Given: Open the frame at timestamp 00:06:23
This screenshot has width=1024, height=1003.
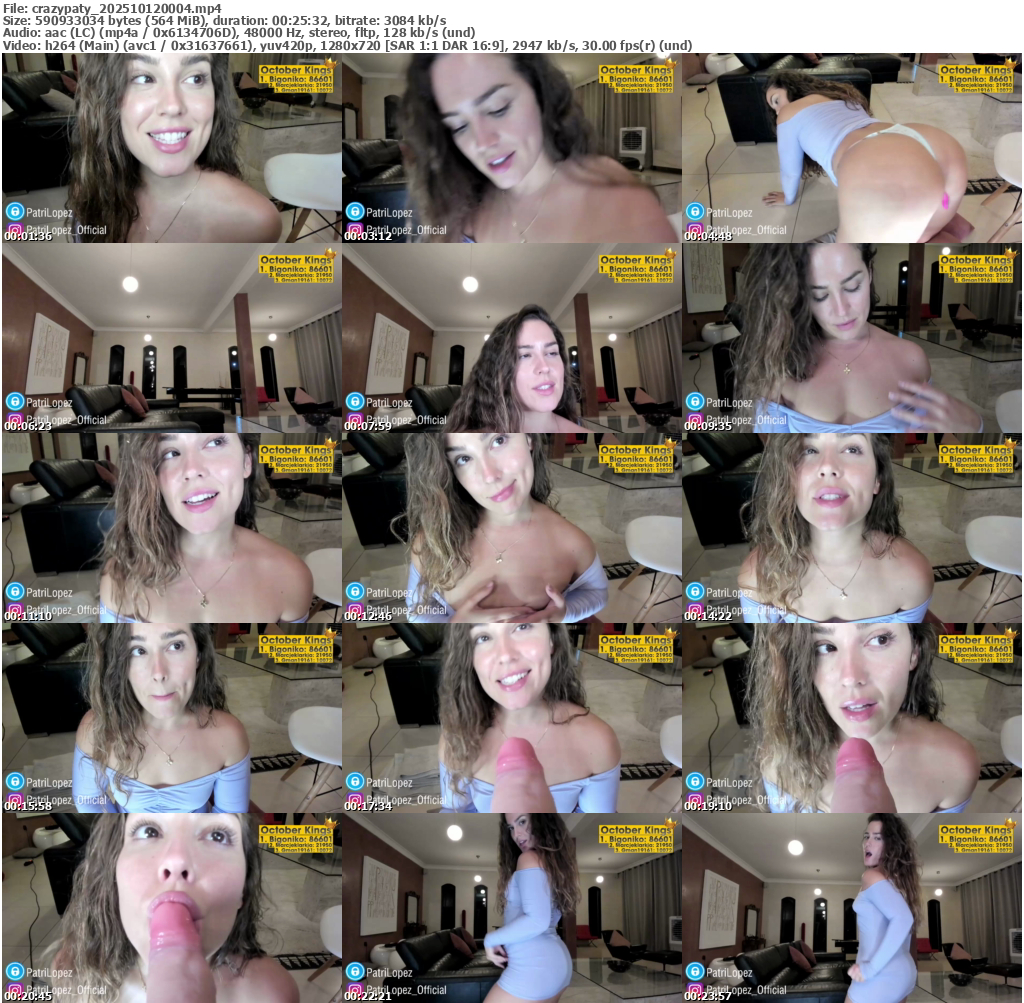Looking at the screenshot, I should [172, 338].
